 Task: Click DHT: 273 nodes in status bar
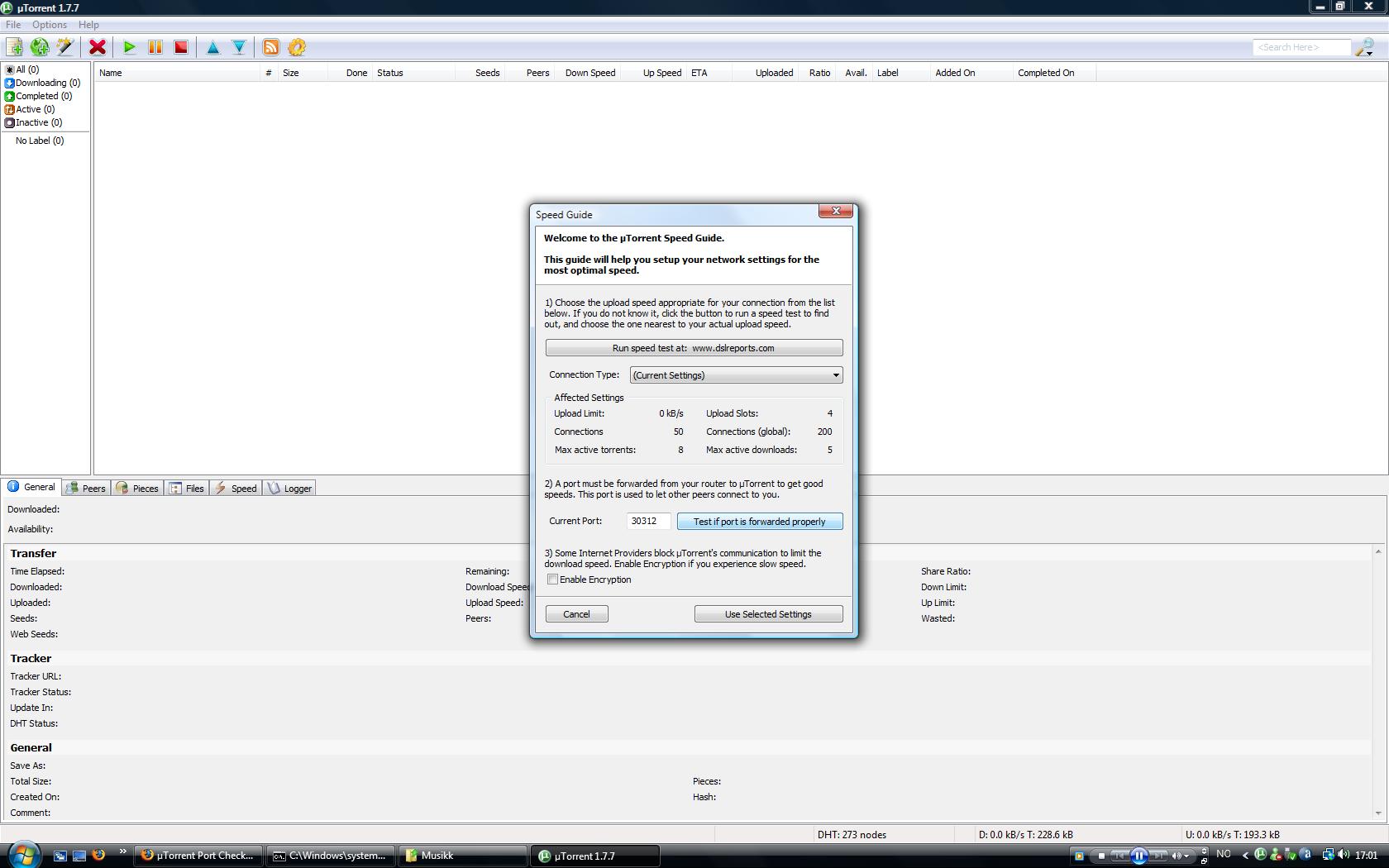click(852, 835)
